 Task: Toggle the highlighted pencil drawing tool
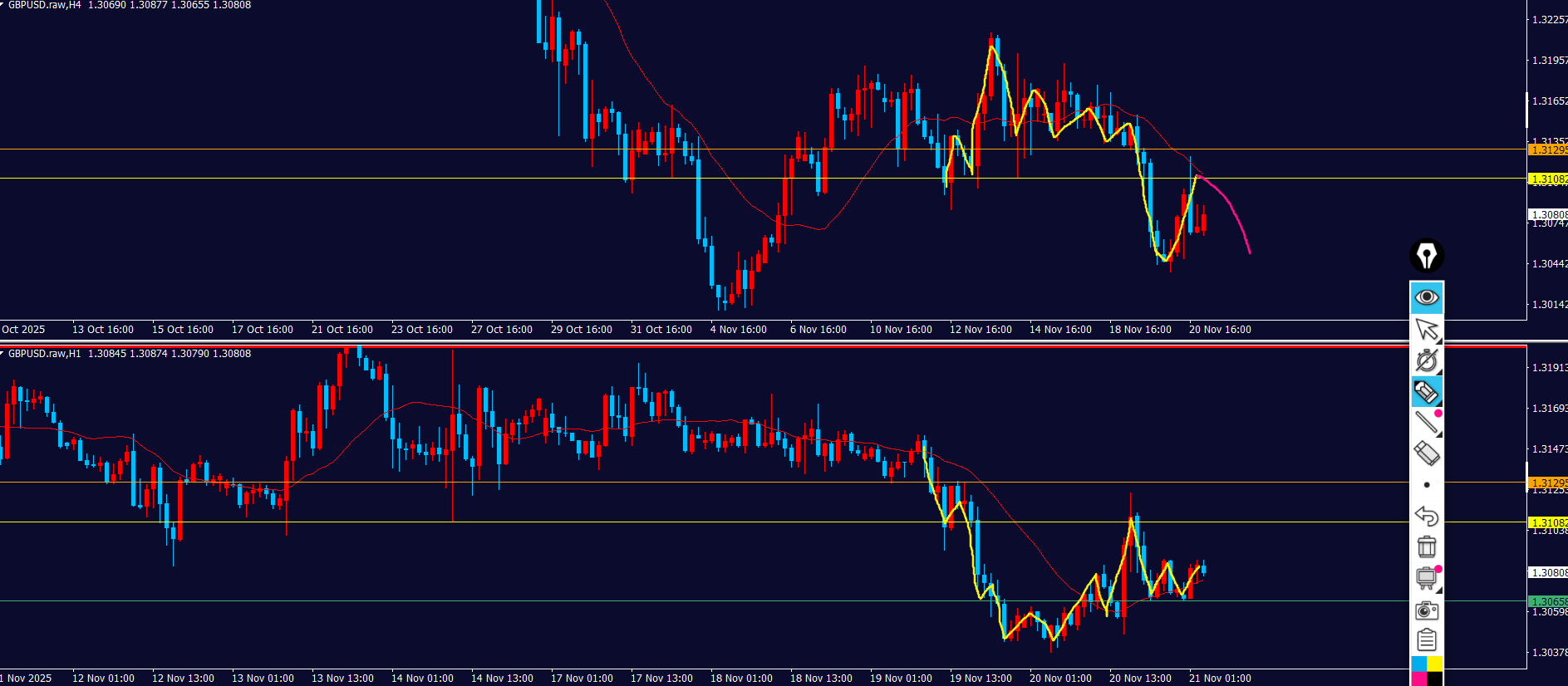1426,392
